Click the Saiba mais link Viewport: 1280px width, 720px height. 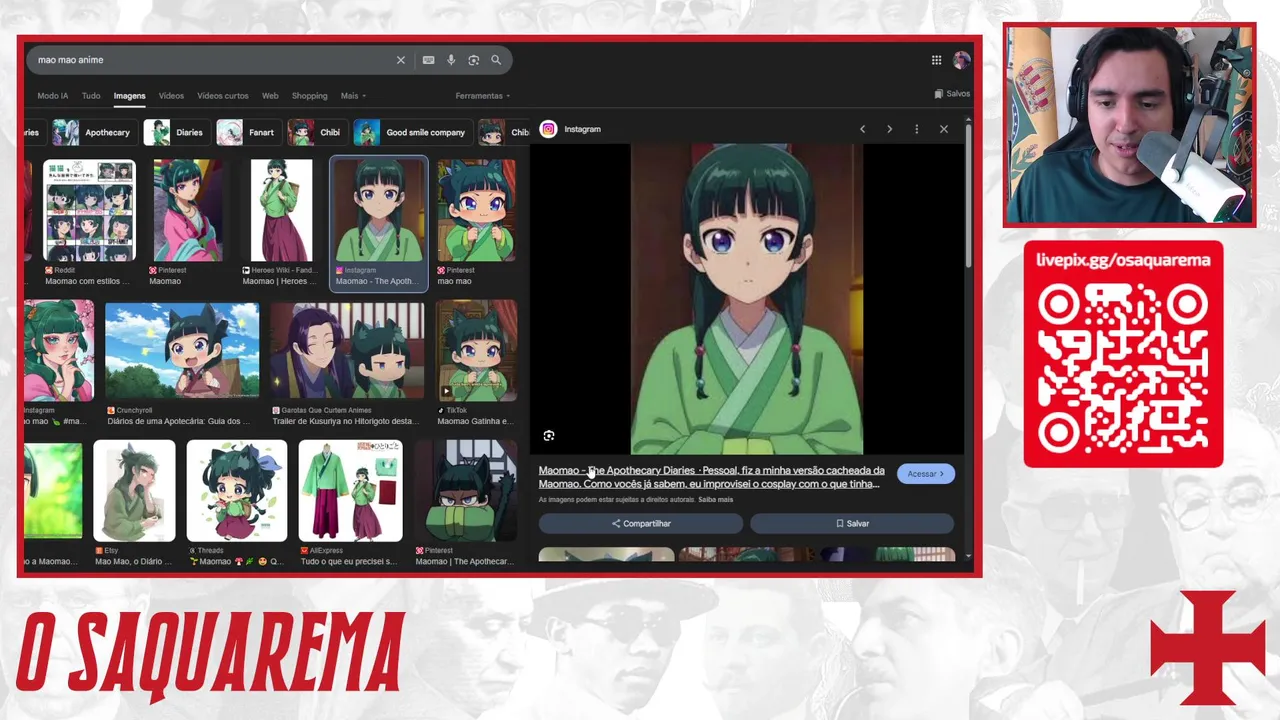pos(715,499)
